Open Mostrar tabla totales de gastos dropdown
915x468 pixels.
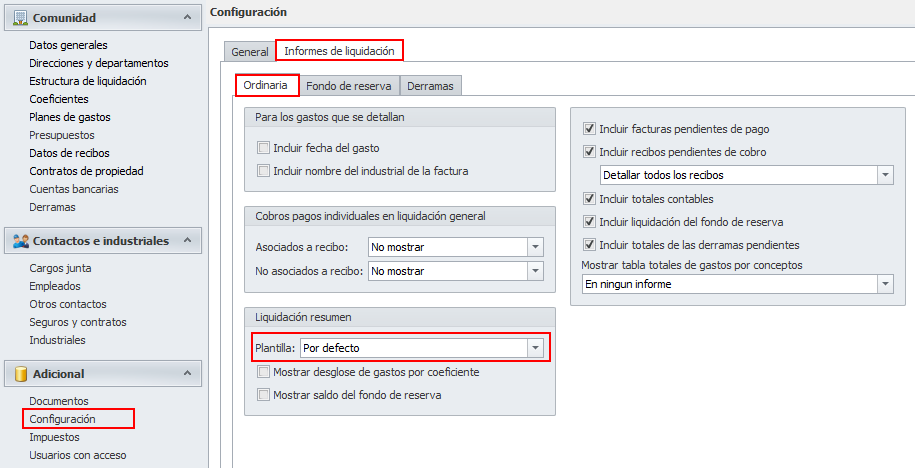885,284
